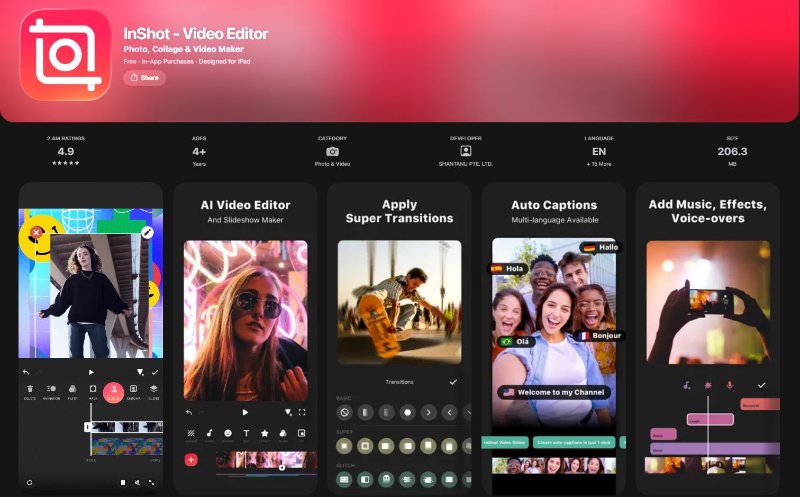Click the canvas pattern tool in AI Video Editor screenshot
This screenshot has height=497, width=800.
191,433
